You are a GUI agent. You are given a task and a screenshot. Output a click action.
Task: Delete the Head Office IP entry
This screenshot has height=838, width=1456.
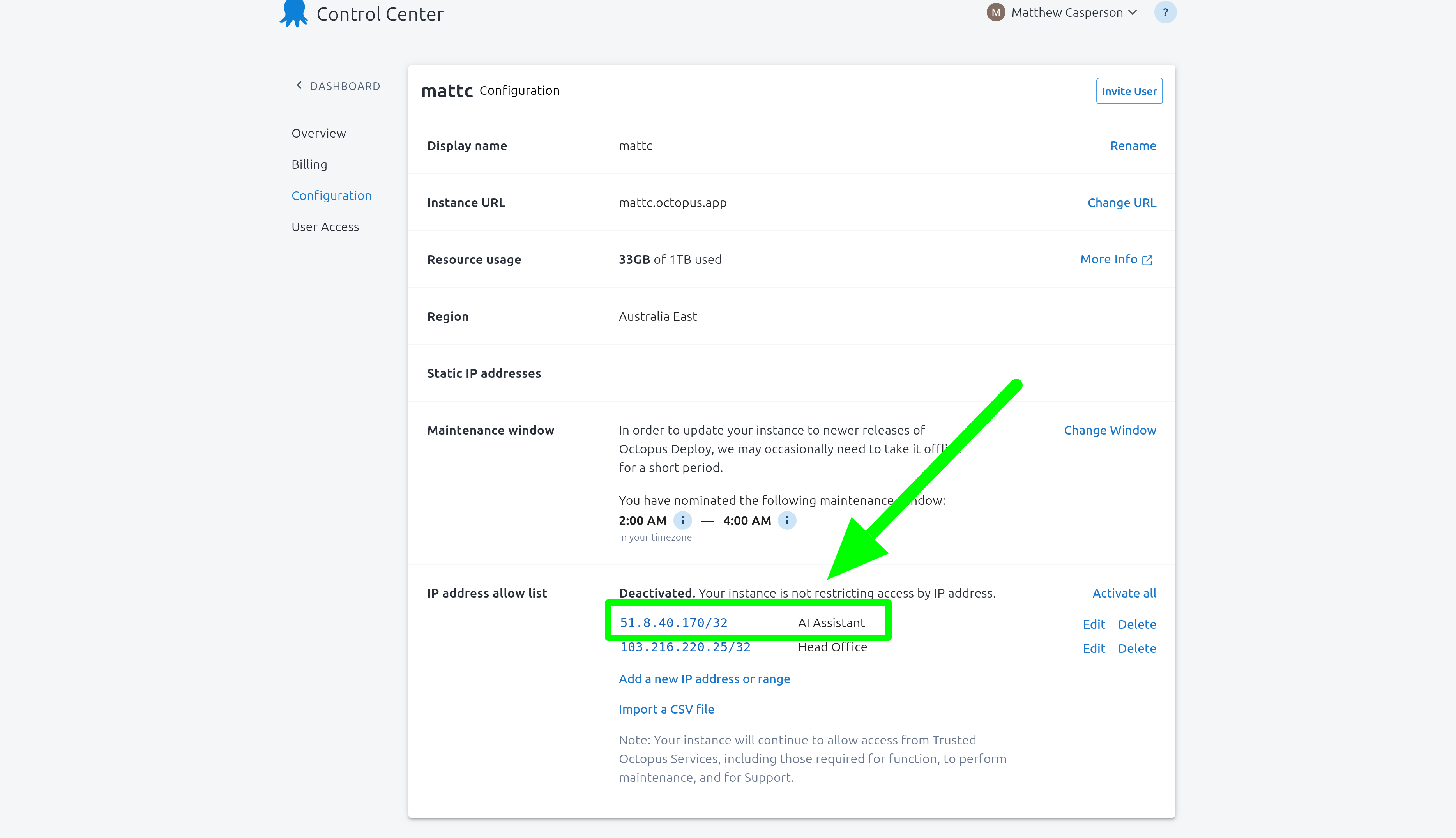tap(1136, 648)
